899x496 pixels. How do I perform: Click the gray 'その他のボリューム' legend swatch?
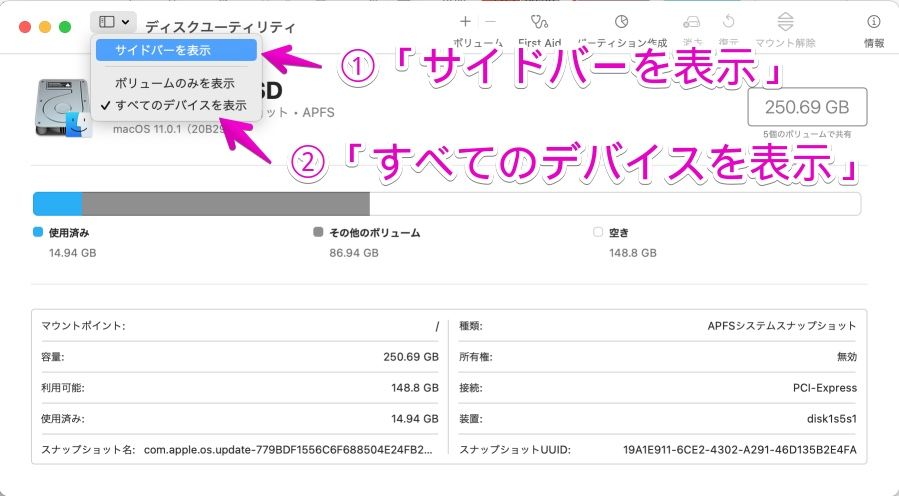point(318,232)
